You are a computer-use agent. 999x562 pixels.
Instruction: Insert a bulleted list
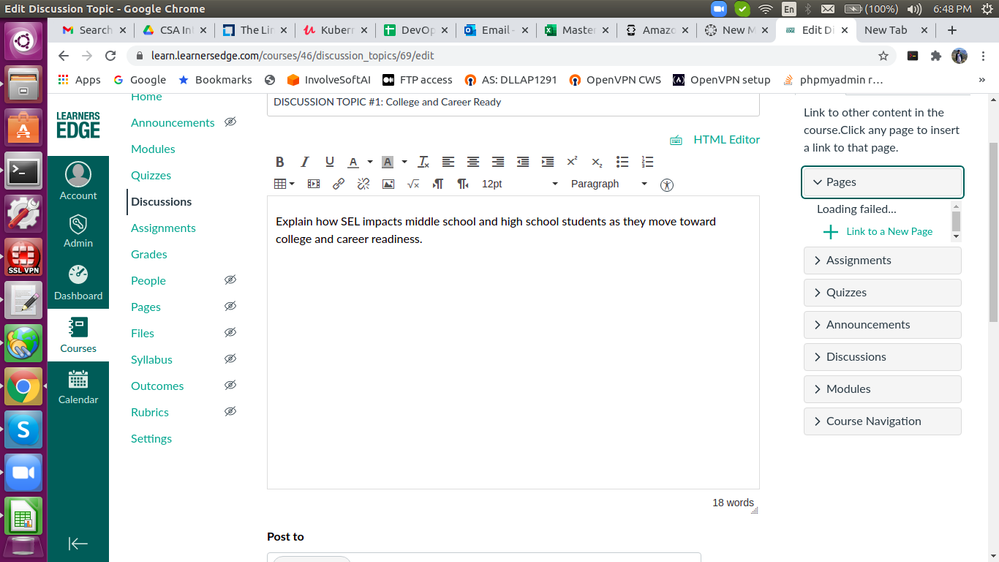coord(622,162)
